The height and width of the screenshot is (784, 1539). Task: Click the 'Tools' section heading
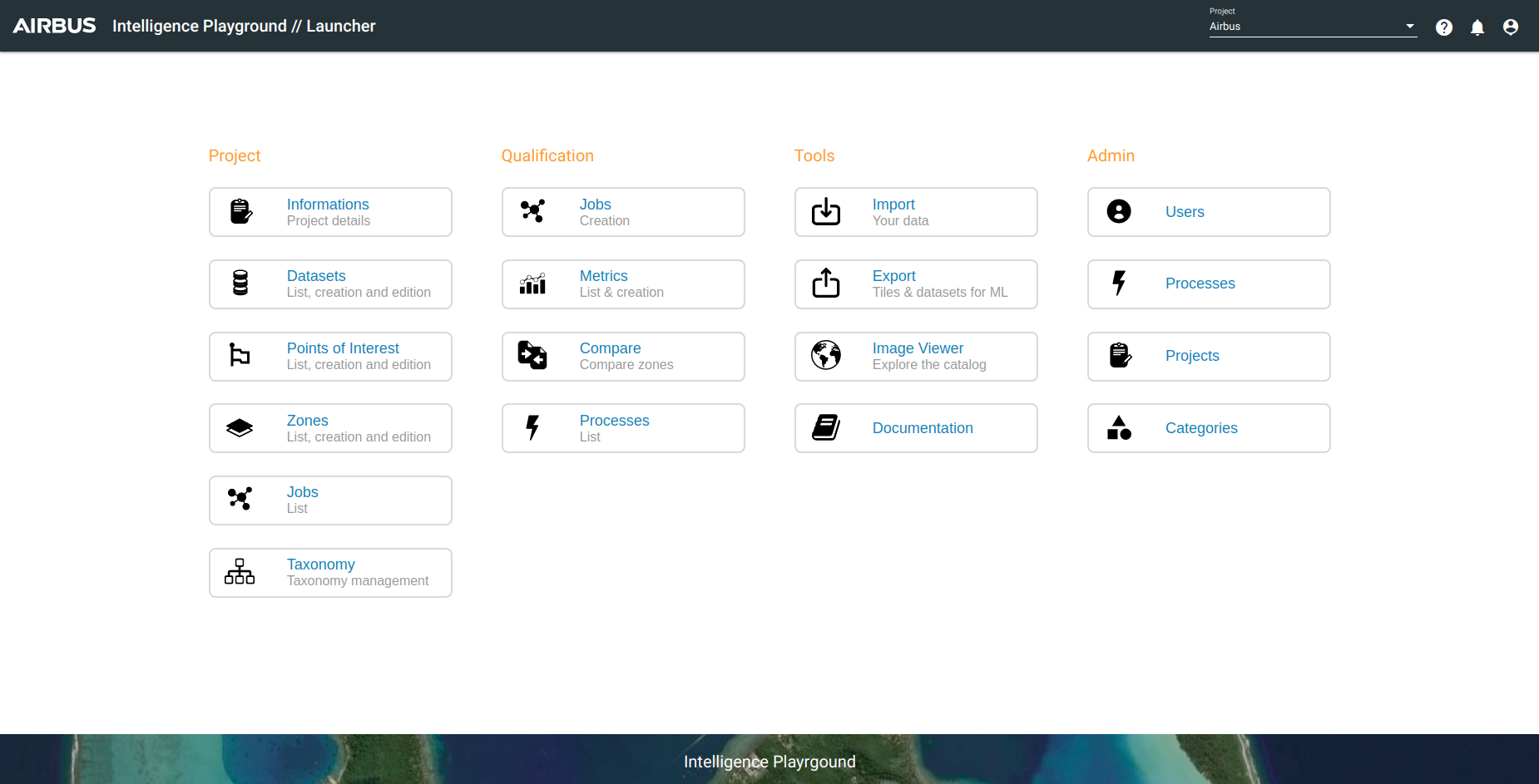(x=814, y=155)
